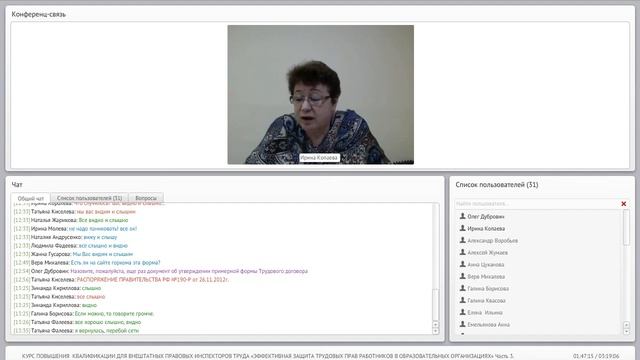Click the Чат panel heading
Viewport: 640px width, 360px height.
click(x=17, y=184)
